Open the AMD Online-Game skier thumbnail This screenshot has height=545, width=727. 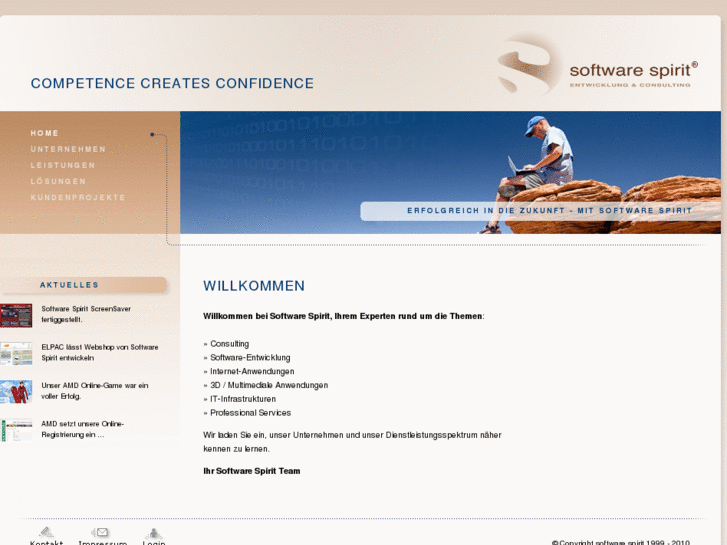(x=16, y=392)
